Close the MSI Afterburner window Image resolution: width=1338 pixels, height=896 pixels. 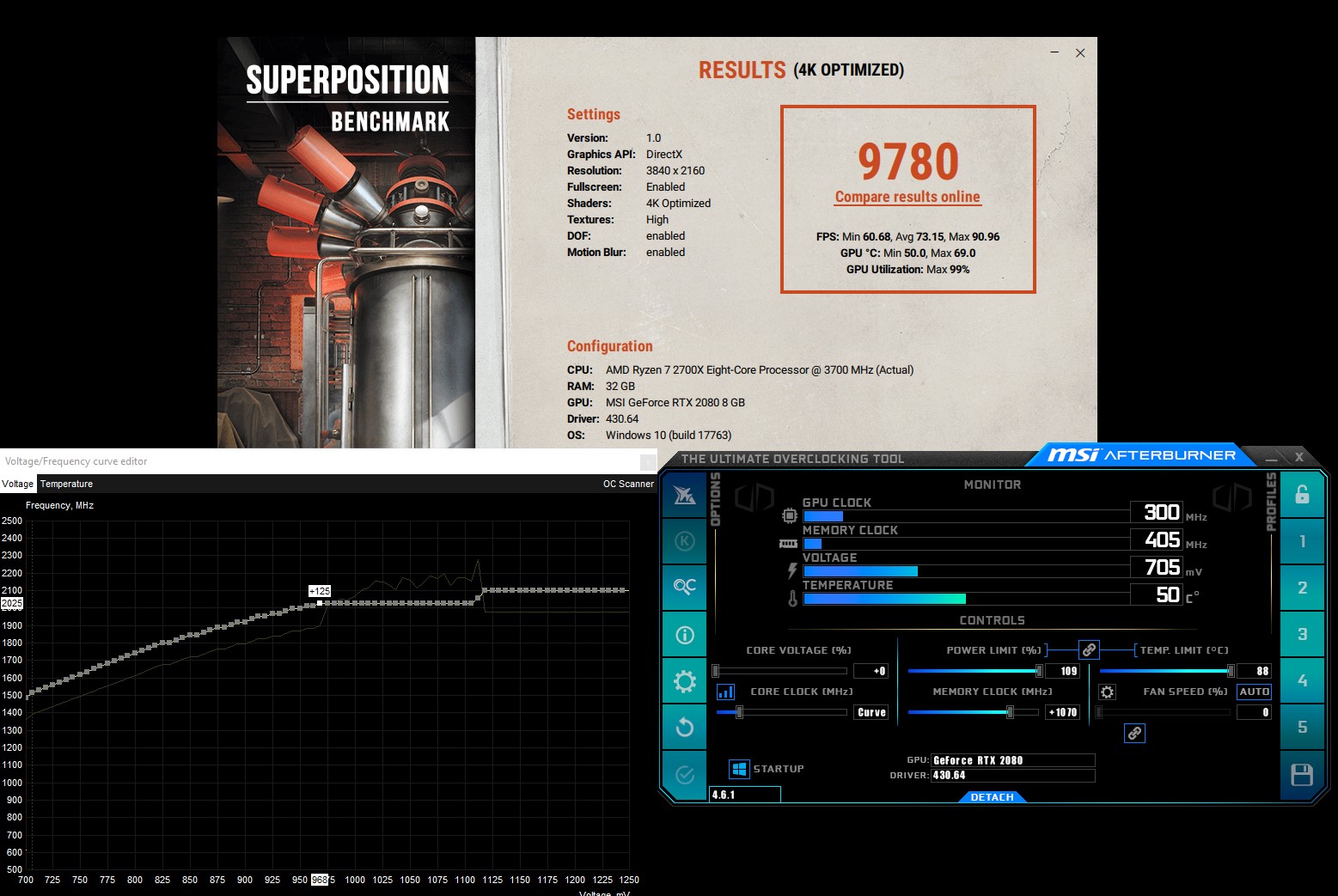[x=1299, y=457]
